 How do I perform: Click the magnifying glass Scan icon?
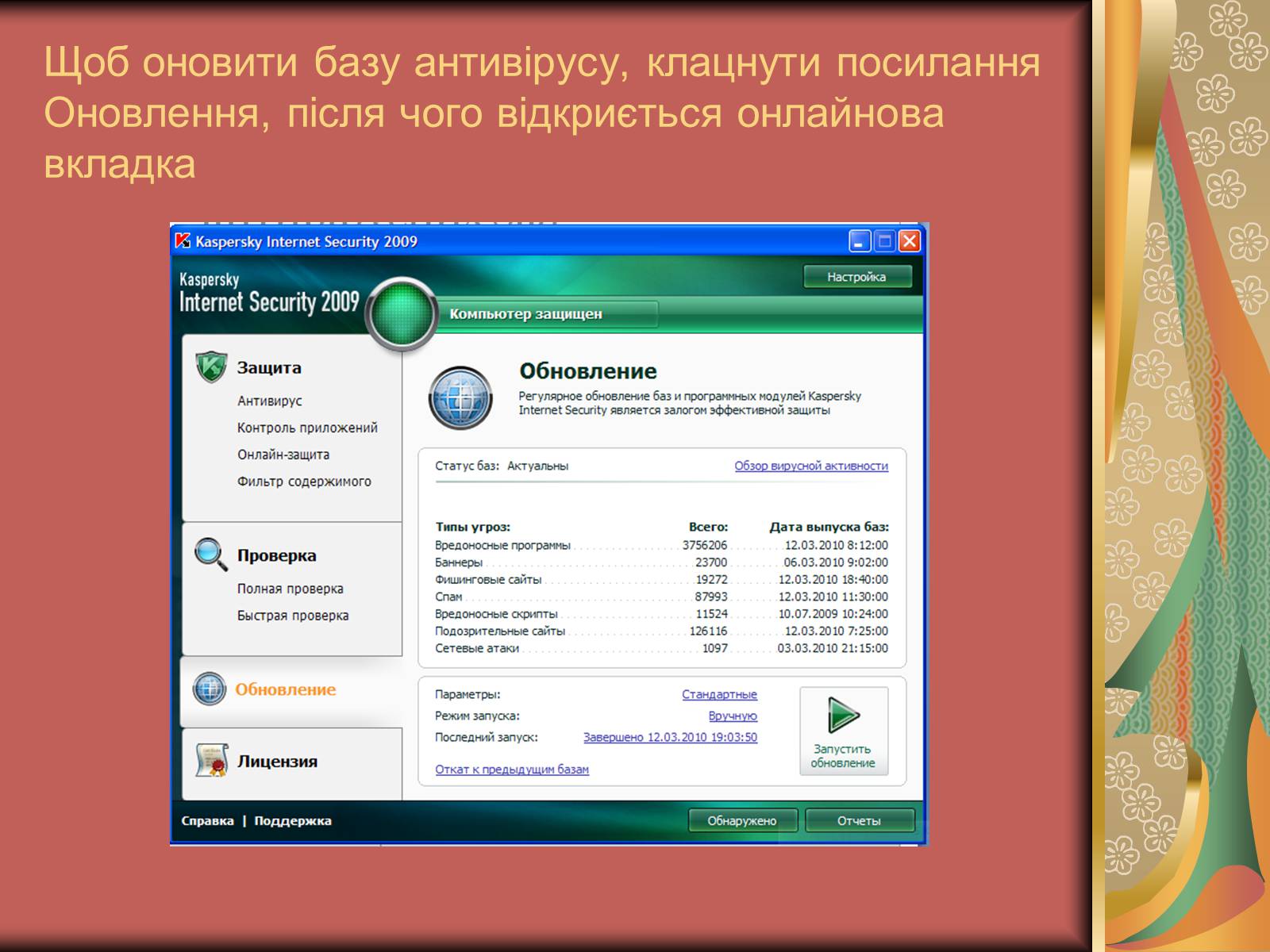(210, 554)
